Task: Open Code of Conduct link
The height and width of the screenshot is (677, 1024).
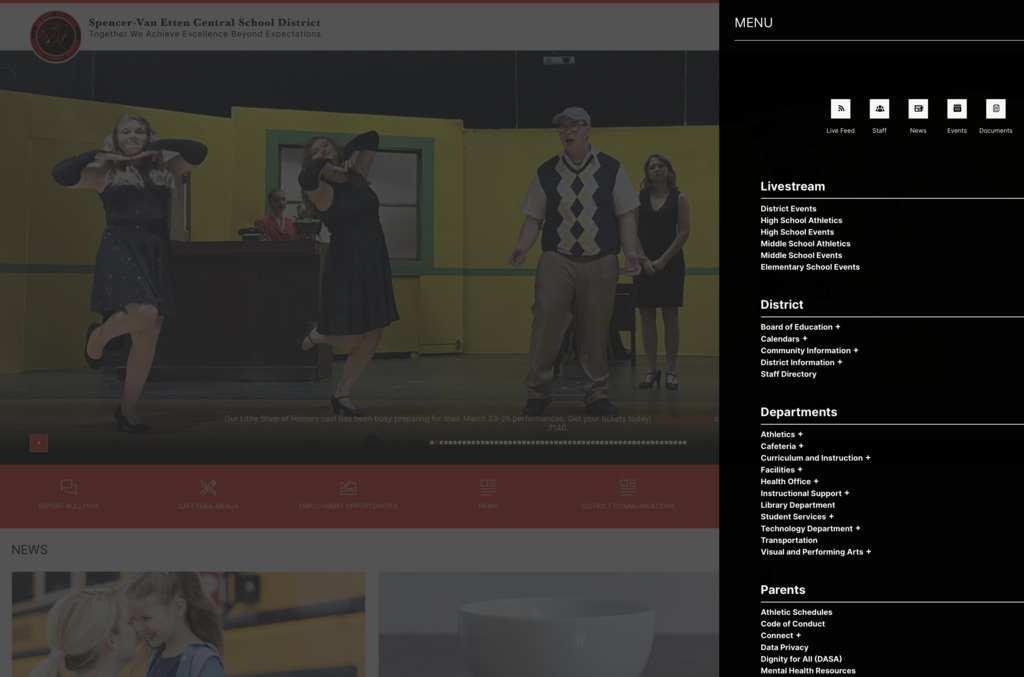Action: pyautogui.click(x=792, y=624)
